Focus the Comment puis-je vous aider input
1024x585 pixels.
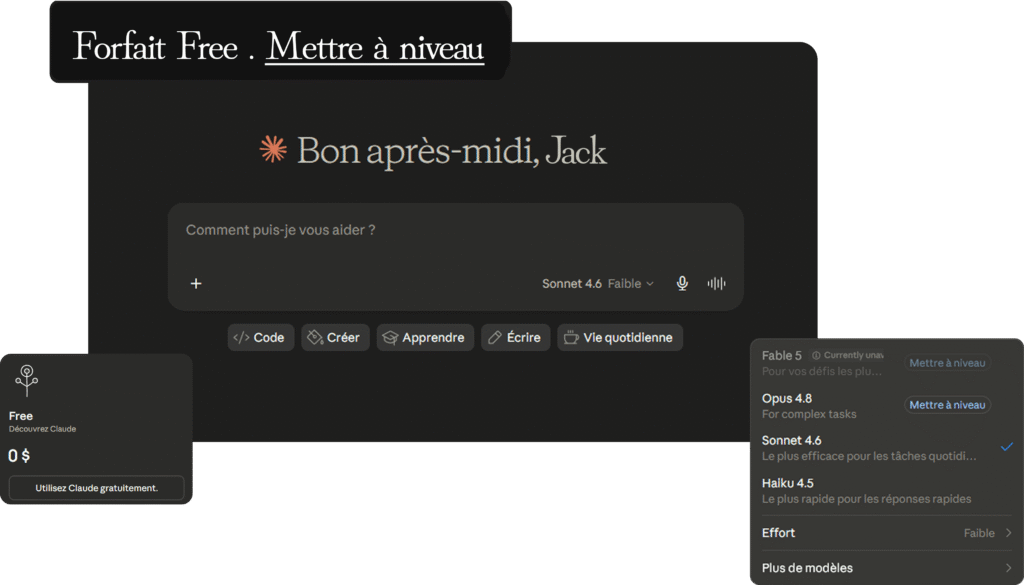(455, 230)
